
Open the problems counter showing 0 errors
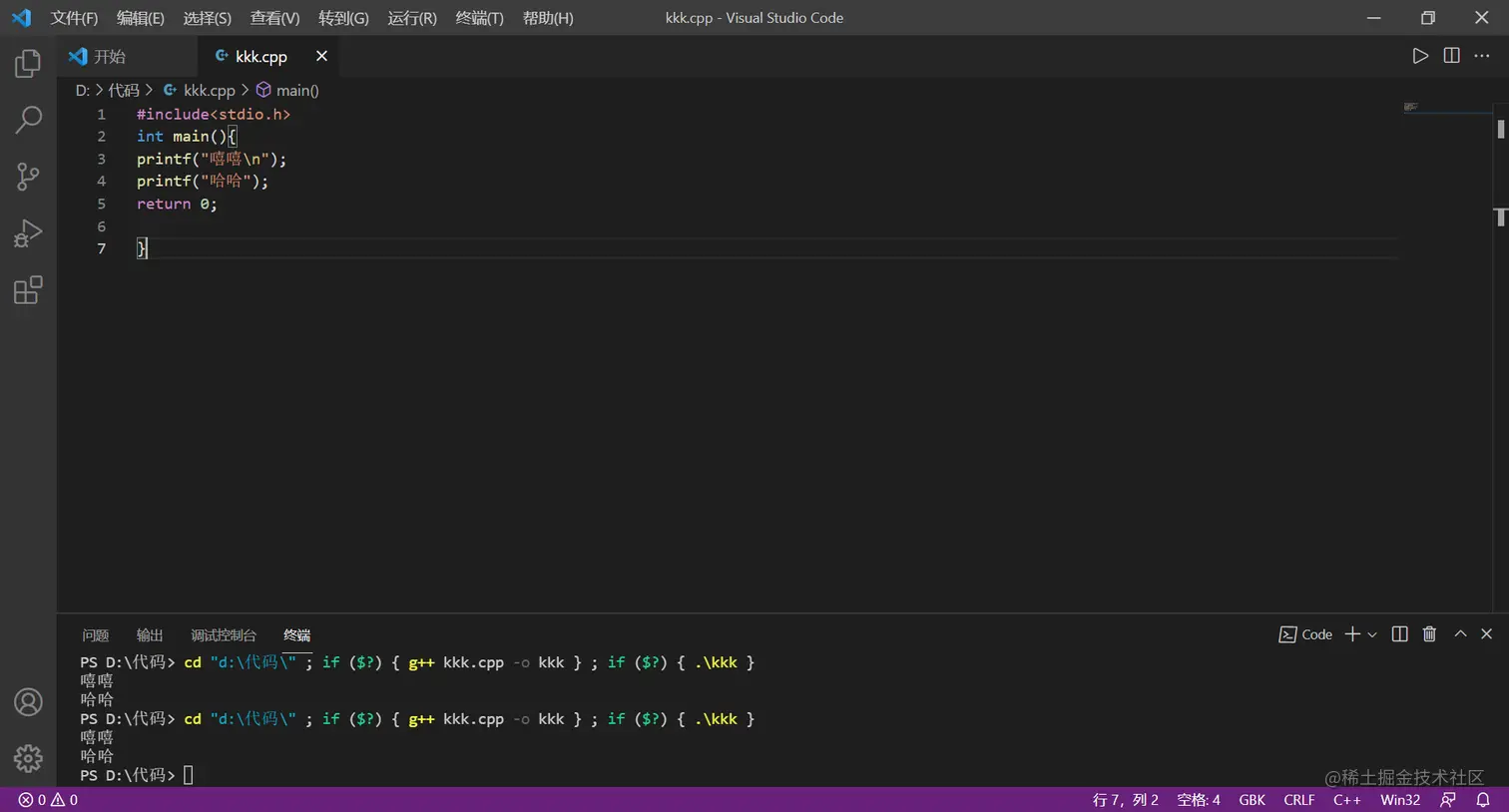coord(44,799)
